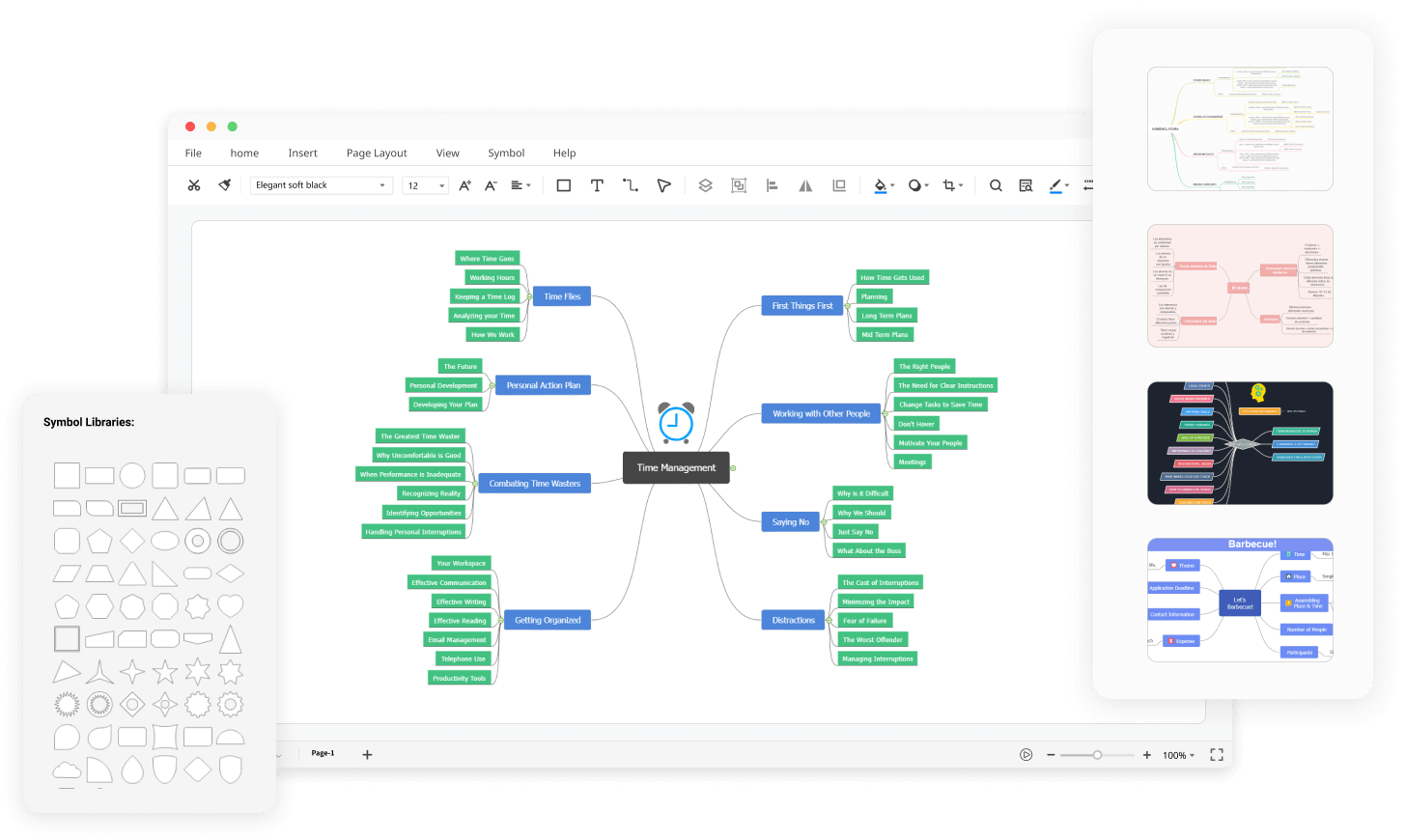Click the Layers icon in the toolbar
The width and height of the screenshot is (1406, 840).
click(x=705, y=184)
